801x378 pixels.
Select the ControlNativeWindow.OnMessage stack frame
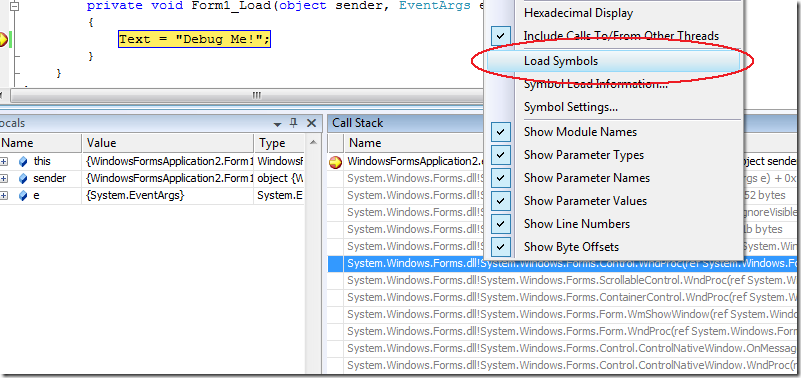tap(572, 349)
